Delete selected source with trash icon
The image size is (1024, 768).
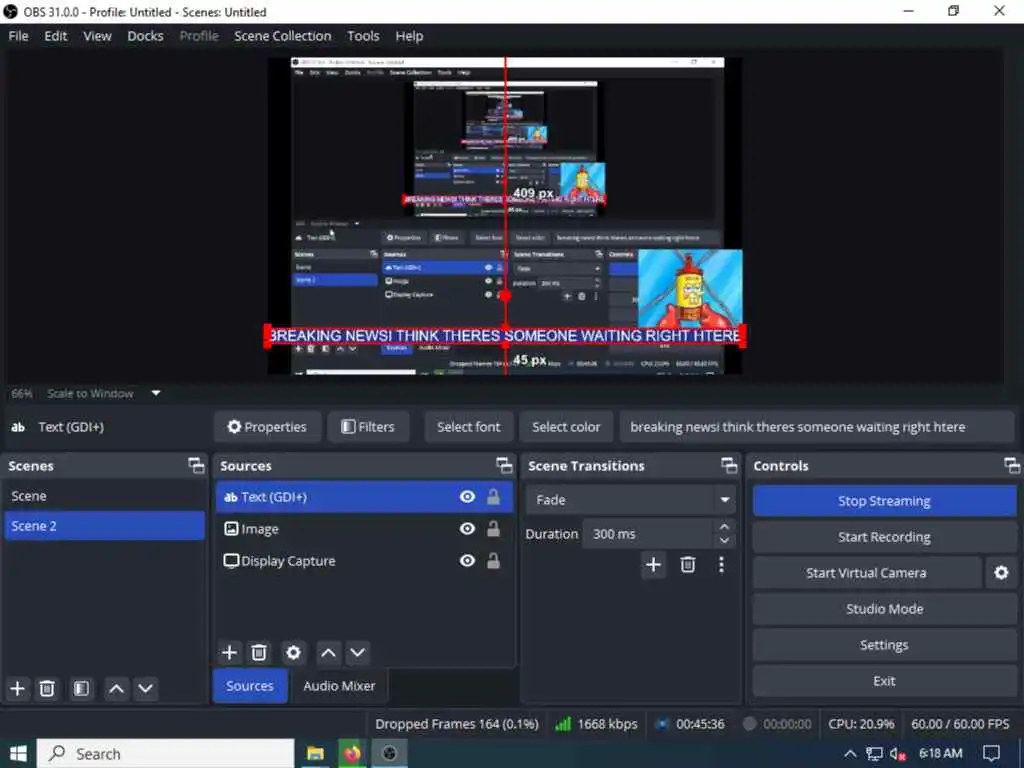tap(259, 652)
